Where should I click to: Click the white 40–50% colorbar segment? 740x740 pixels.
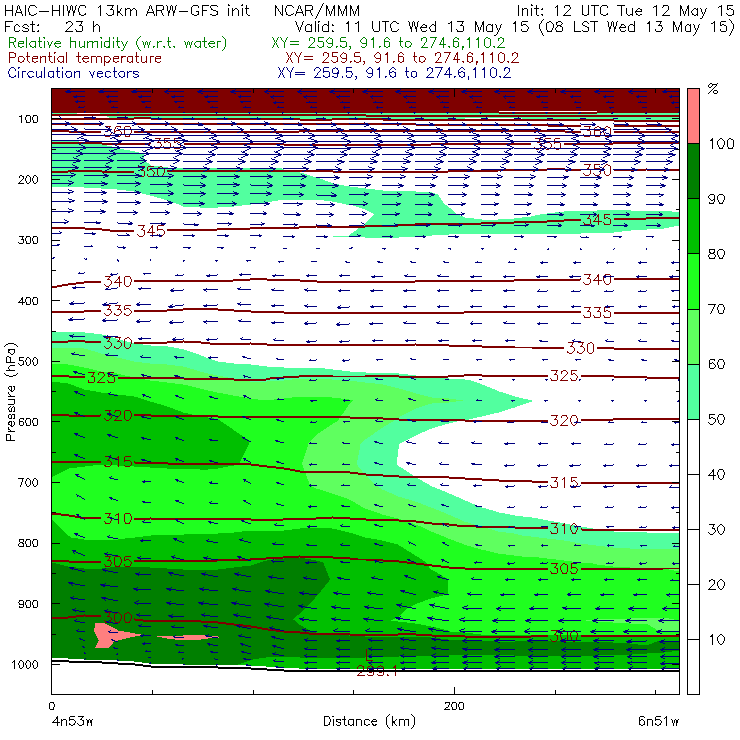(693, 446)
